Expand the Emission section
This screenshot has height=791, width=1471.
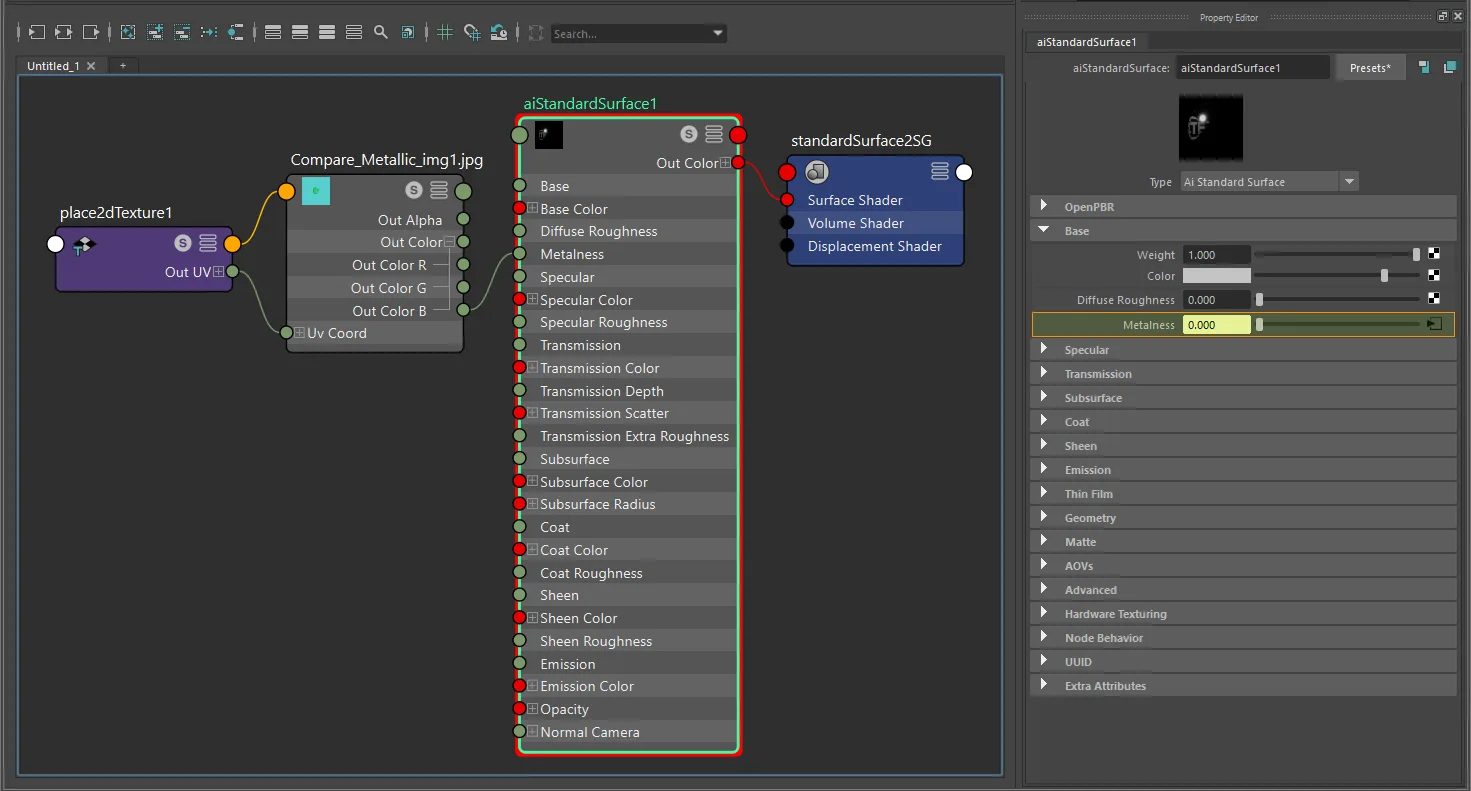[x=1243, y=470]
